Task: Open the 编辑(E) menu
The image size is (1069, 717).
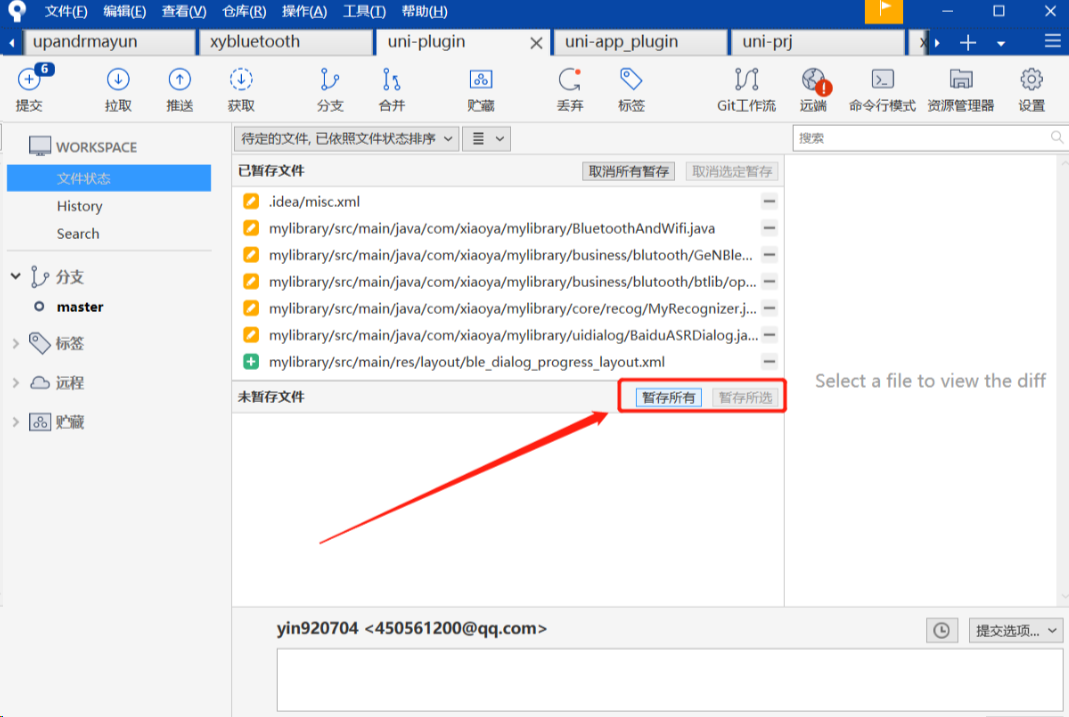Action: pyautogui.click(x=124, y=12)
